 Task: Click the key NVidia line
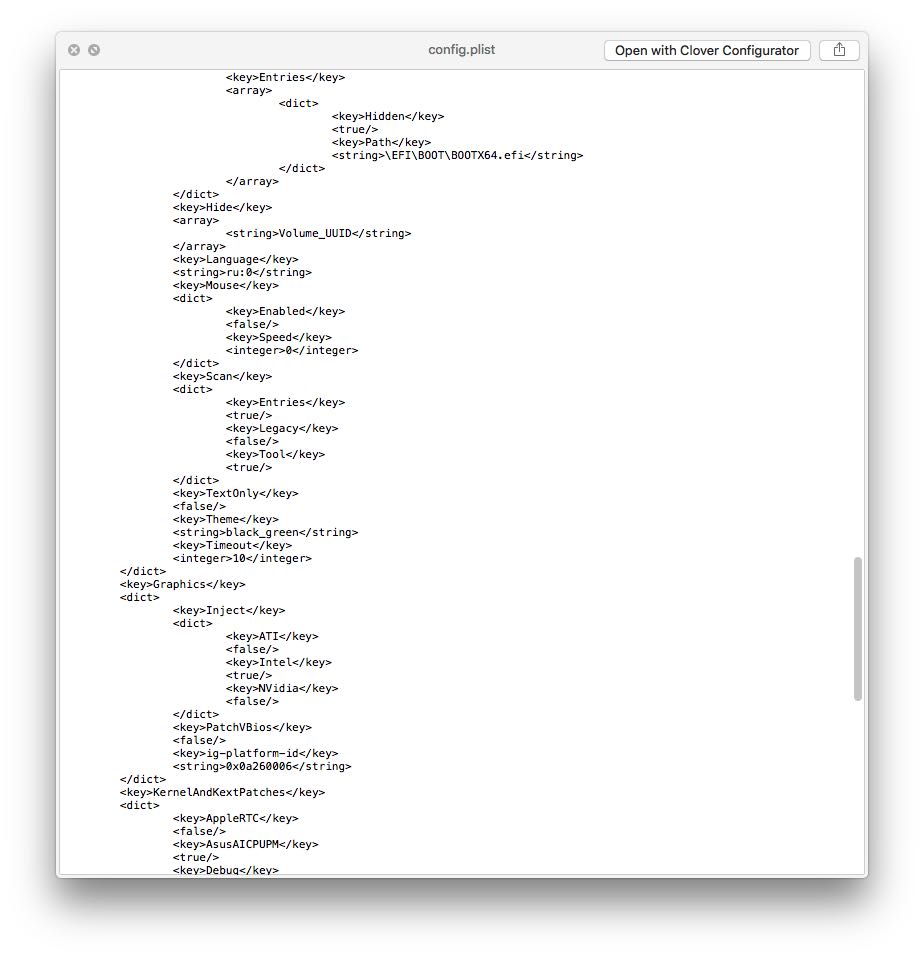(x=282, y=688)
